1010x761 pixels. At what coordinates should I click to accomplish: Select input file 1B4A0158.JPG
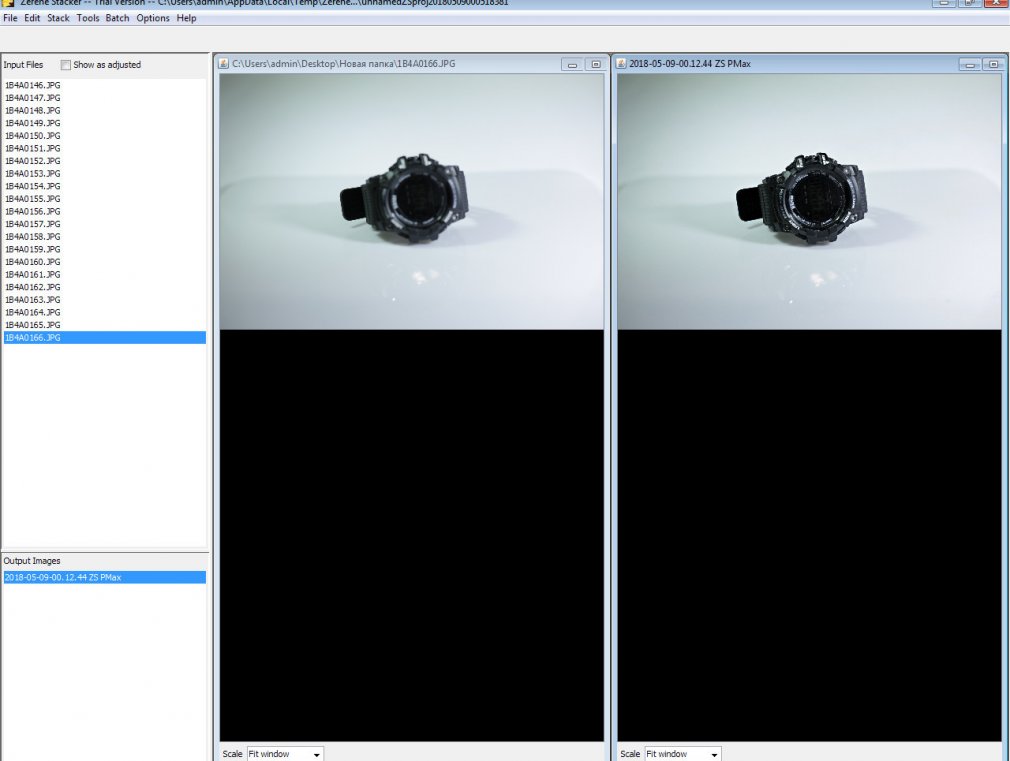(x=104, y=236)
